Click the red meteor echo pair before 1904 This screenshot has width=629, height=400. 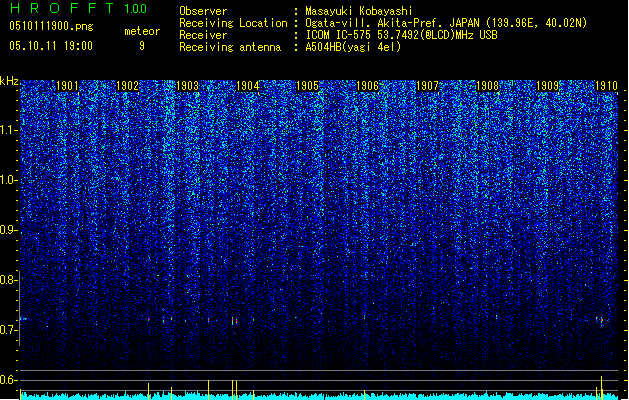coord(234,321)
